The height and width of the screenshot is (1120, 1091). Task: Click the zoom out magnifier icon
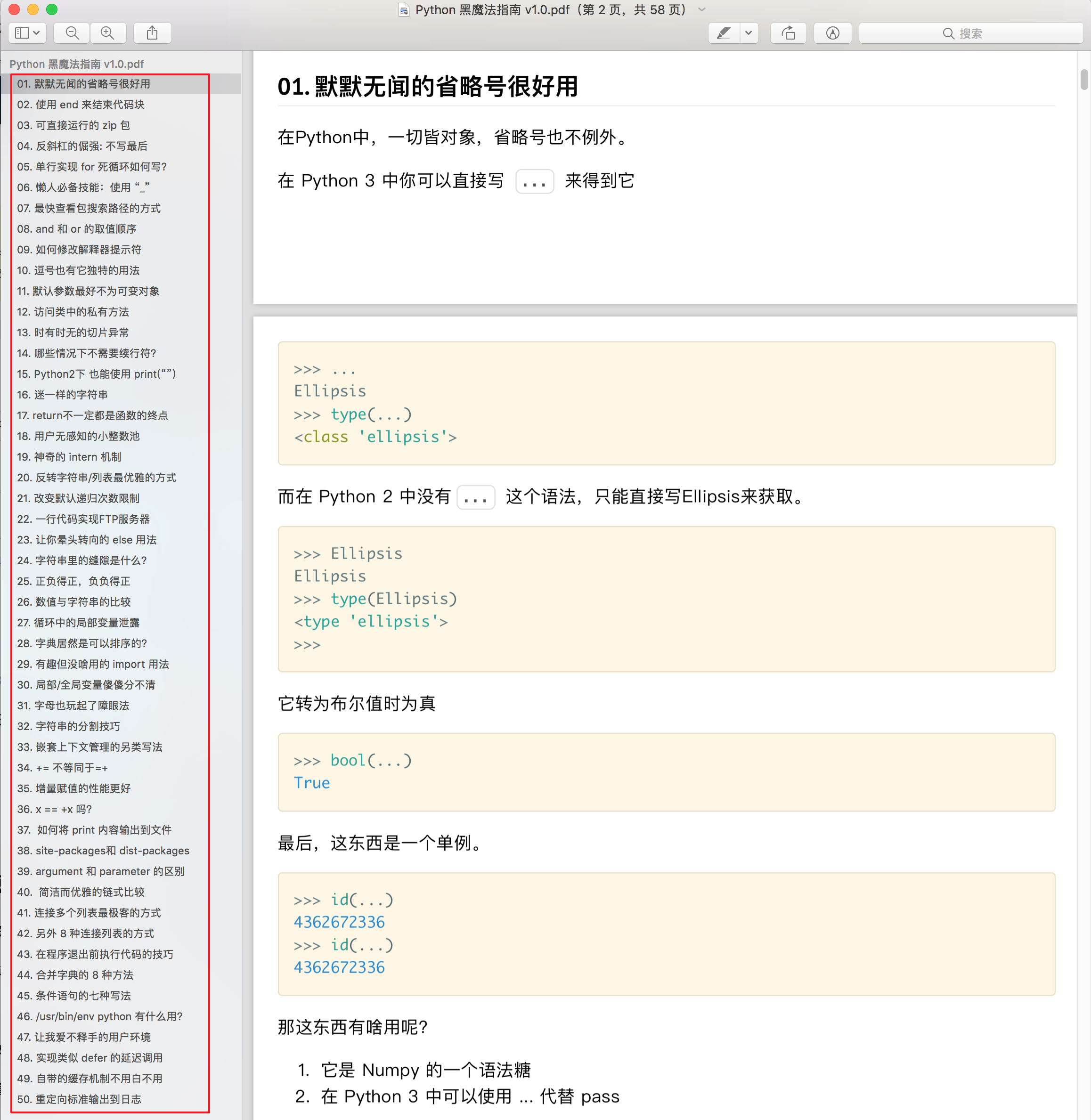72,33
